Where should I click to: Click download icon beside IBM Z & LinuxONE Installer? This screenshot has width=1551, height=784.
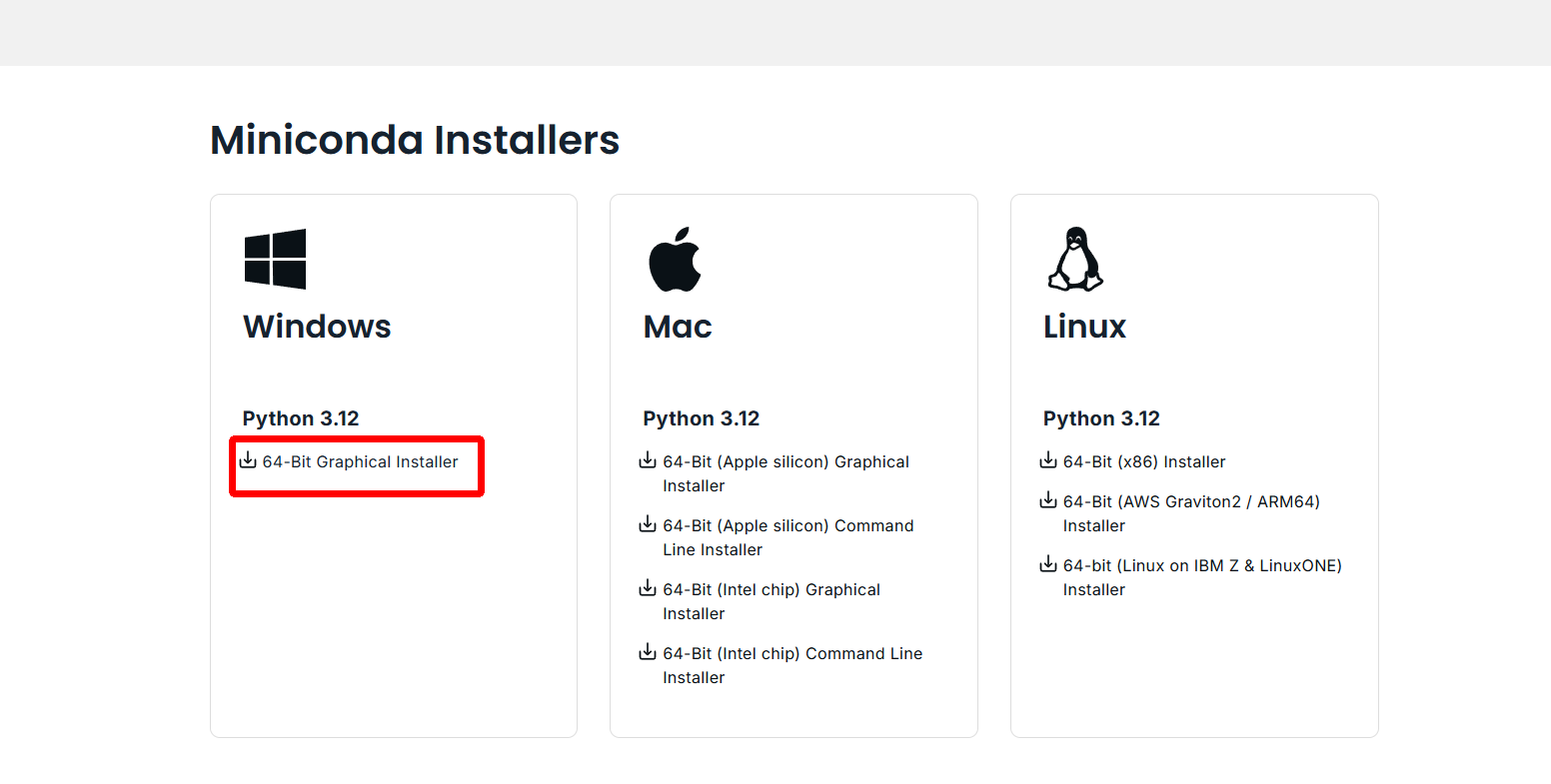tap(1048, 564)
